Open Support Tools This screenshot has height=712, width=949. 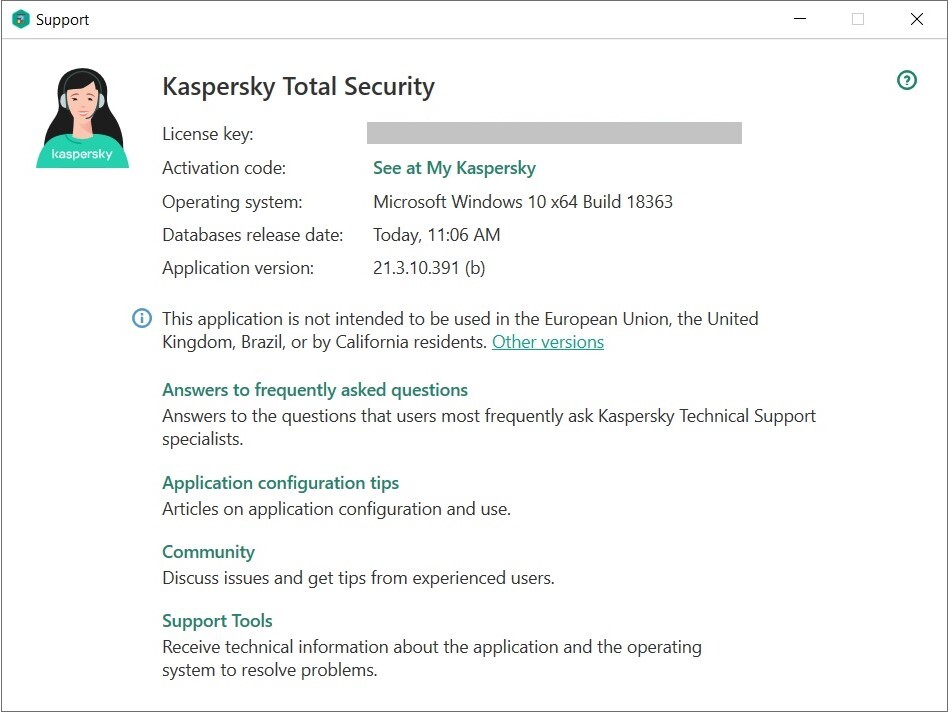click(x=217, y=621)
